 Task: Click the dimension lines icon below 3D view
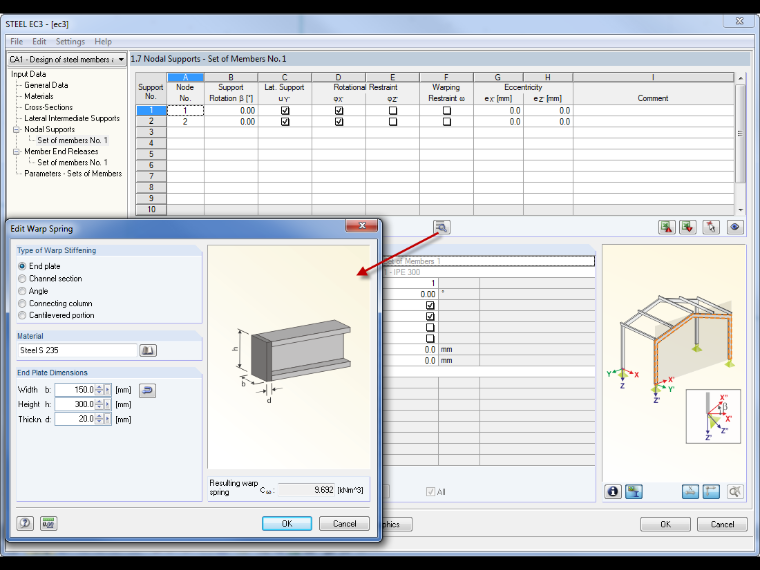click(711, 492)
